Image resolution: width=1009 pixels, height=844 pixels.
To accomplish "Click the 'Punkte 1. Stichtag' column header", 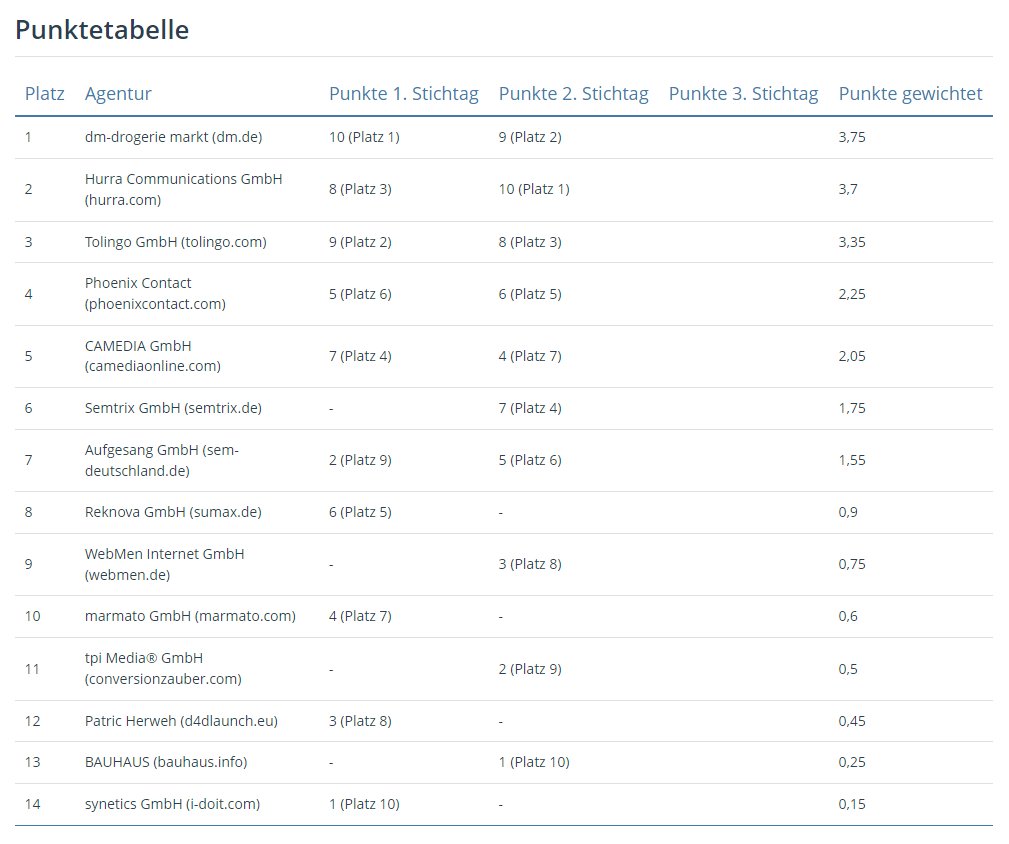I will (x=403, y=94).
